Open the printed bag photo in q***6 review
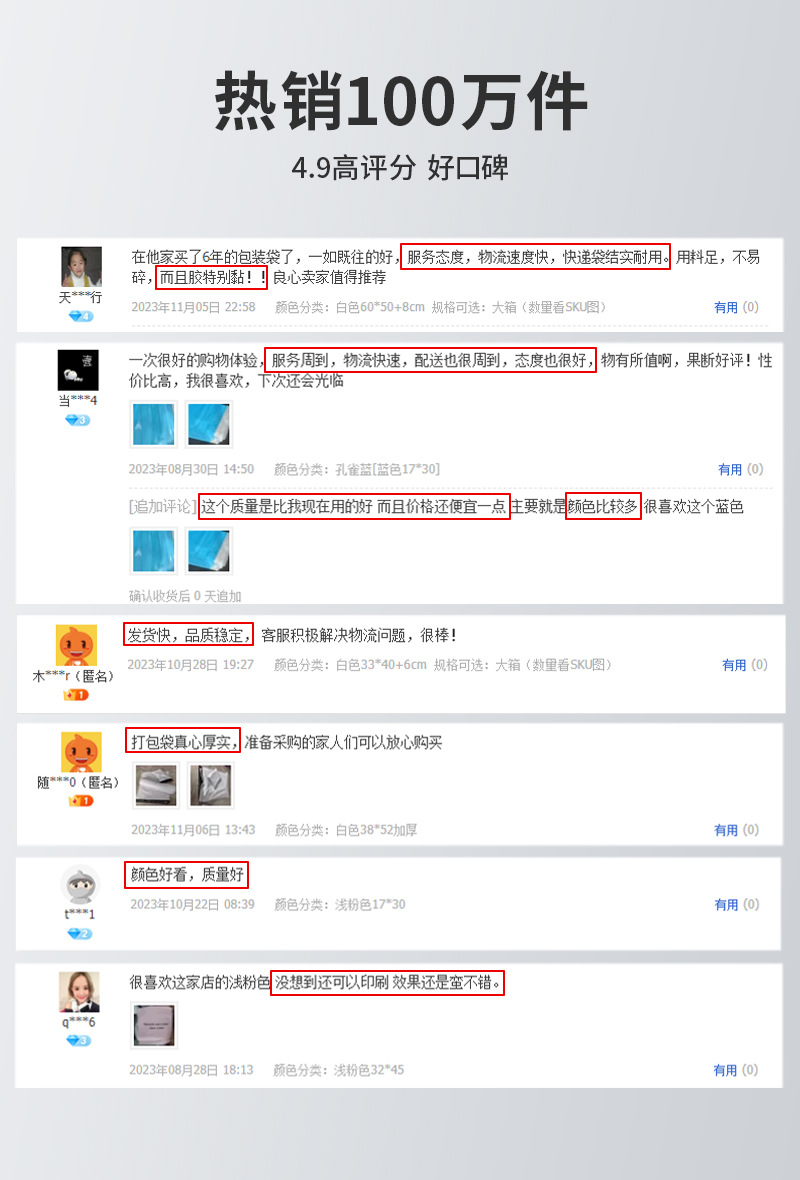Image resolution: width=800 pixels, height=1180 pixels. click(x=154, y=1025)
